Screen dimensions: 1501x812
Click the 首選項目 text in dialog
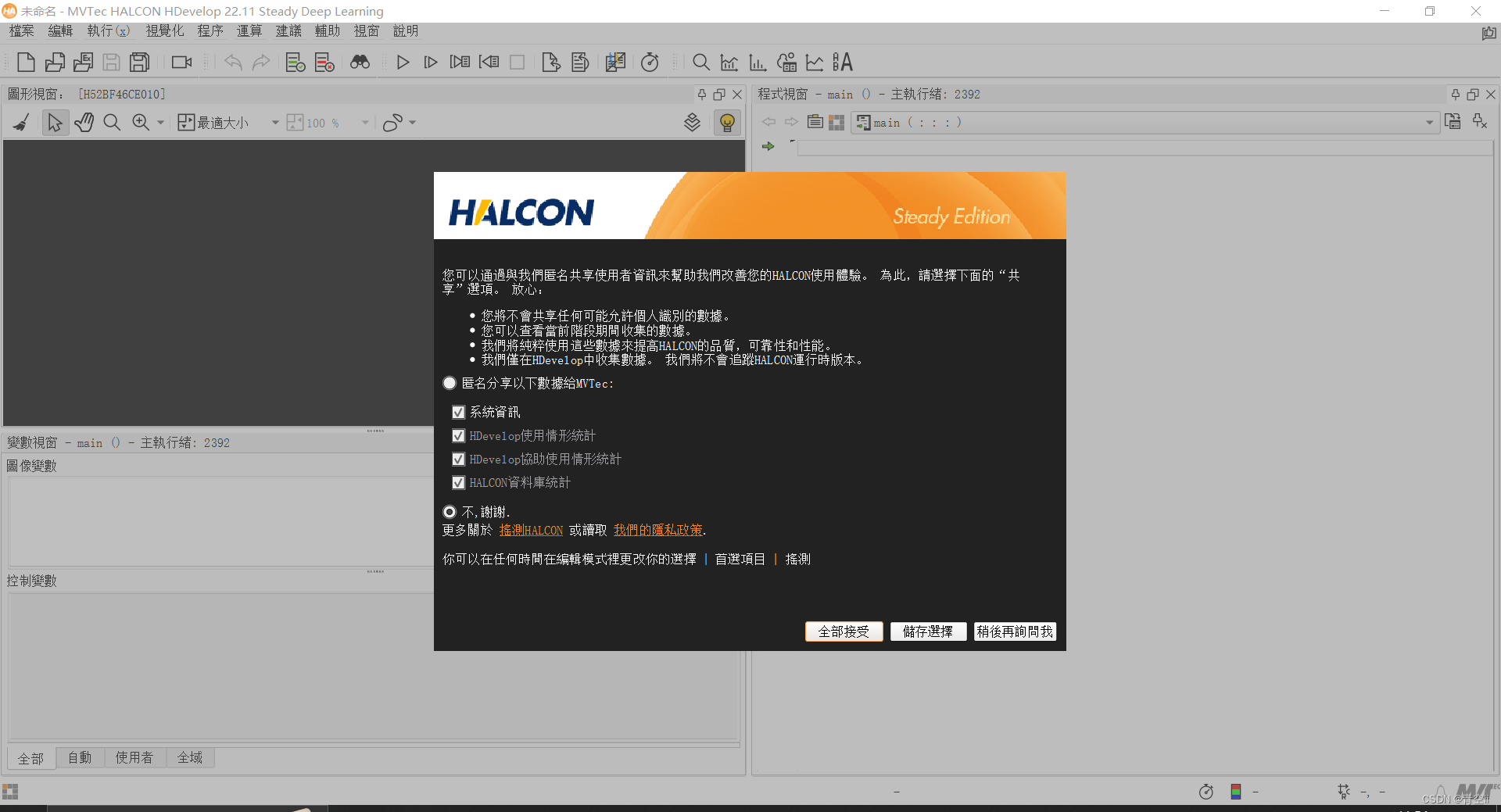pyautogui.click(x=740, y=559)
